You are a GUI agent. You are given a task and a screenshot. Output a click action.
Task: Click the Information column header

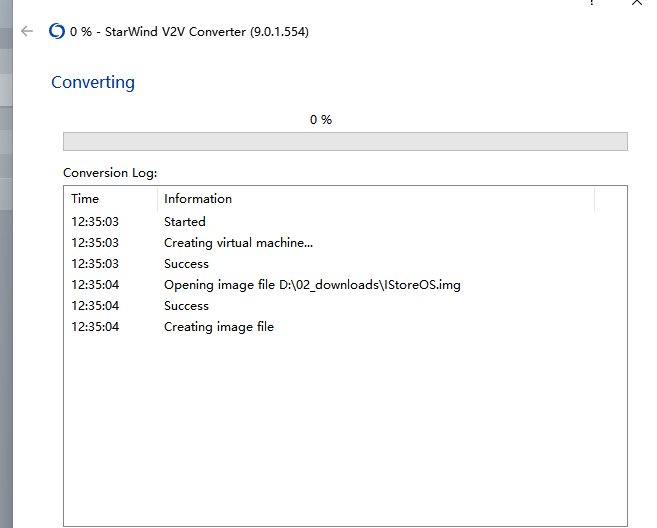(x=198, y=199)
